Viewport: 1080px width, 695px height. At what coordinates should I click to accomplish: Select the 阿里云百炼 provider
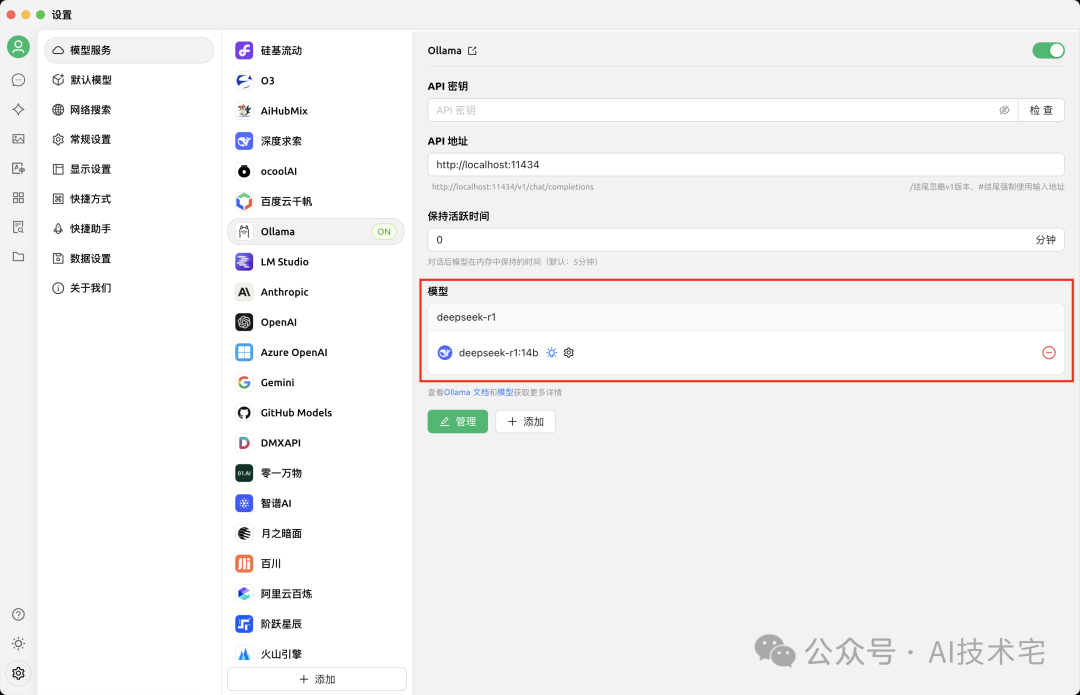point(316,594)
